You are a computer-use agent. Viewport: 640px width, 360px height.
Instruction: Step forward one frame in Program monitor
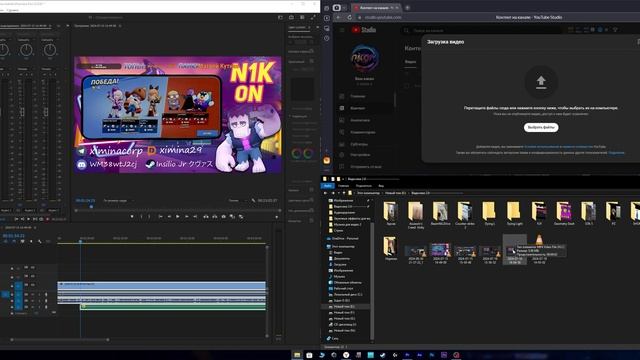[x=187, y=216]
